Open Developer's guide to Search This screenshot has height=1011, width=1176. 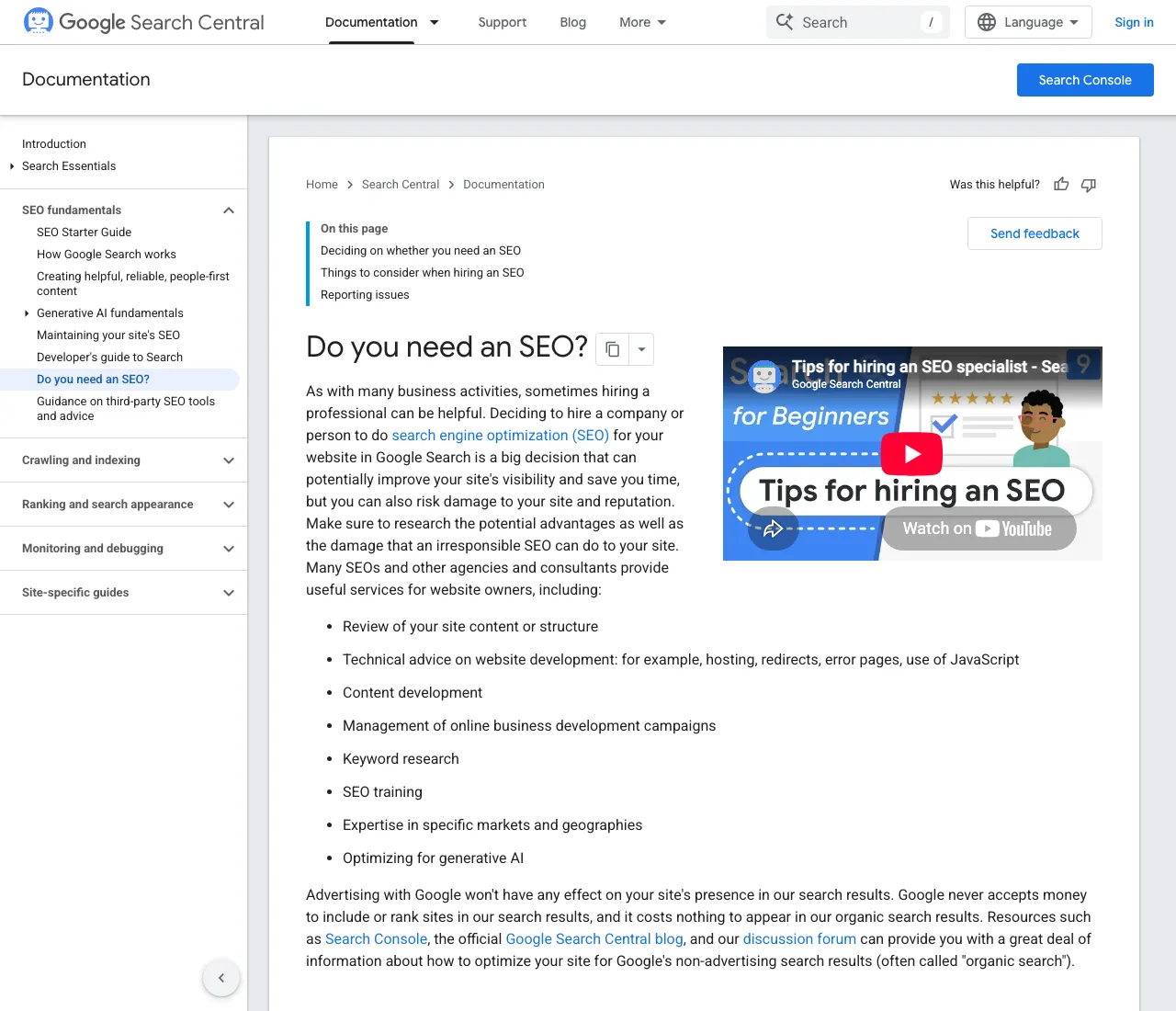click(x=109, y=358)
